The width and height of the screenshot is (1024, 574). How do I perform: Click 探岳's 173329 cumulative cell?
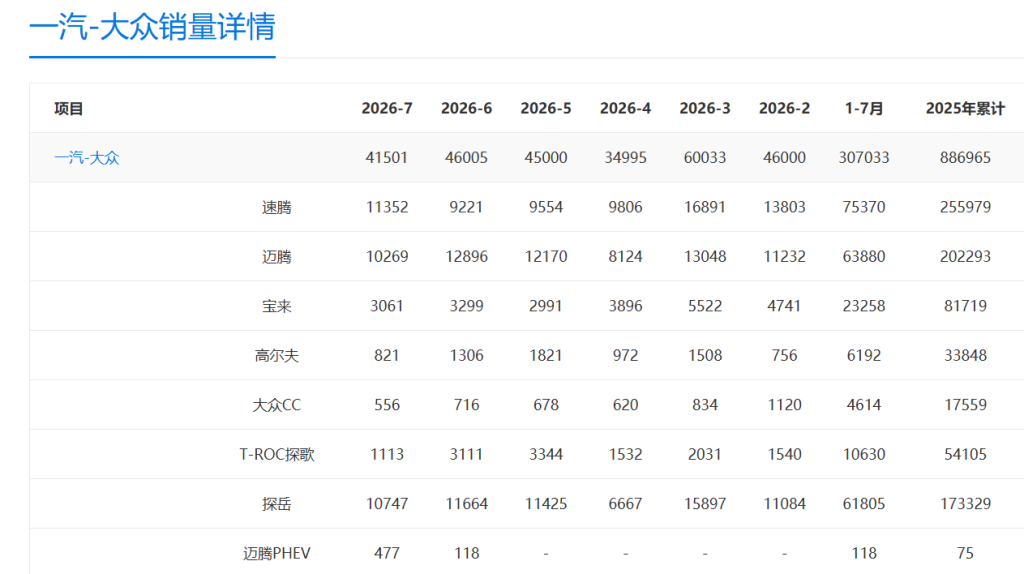[965, 504]
